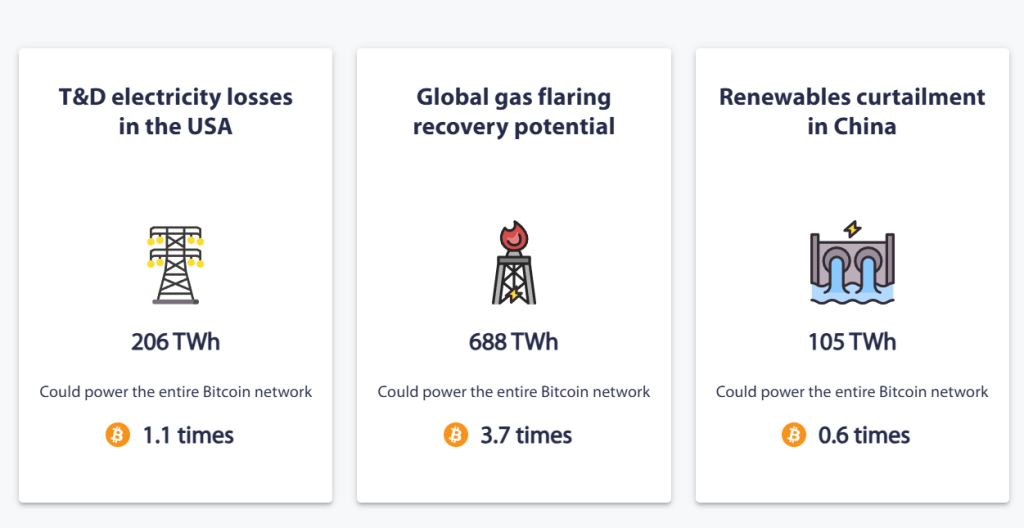Viewport: 1024px width, 528px height.
Task: Click the Bitcoin icon beside 0.6 times
Action: tap(794, 435)
